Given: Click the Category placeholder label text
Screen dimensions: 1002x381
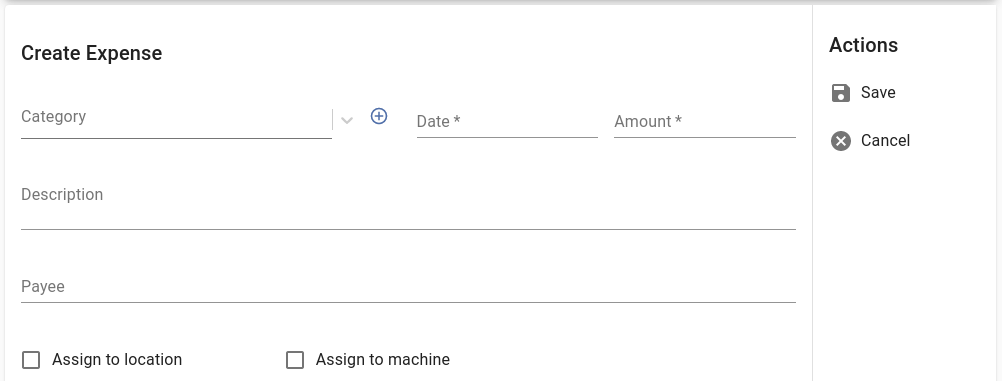Looking at the screenshot, I should click(54, 116).
